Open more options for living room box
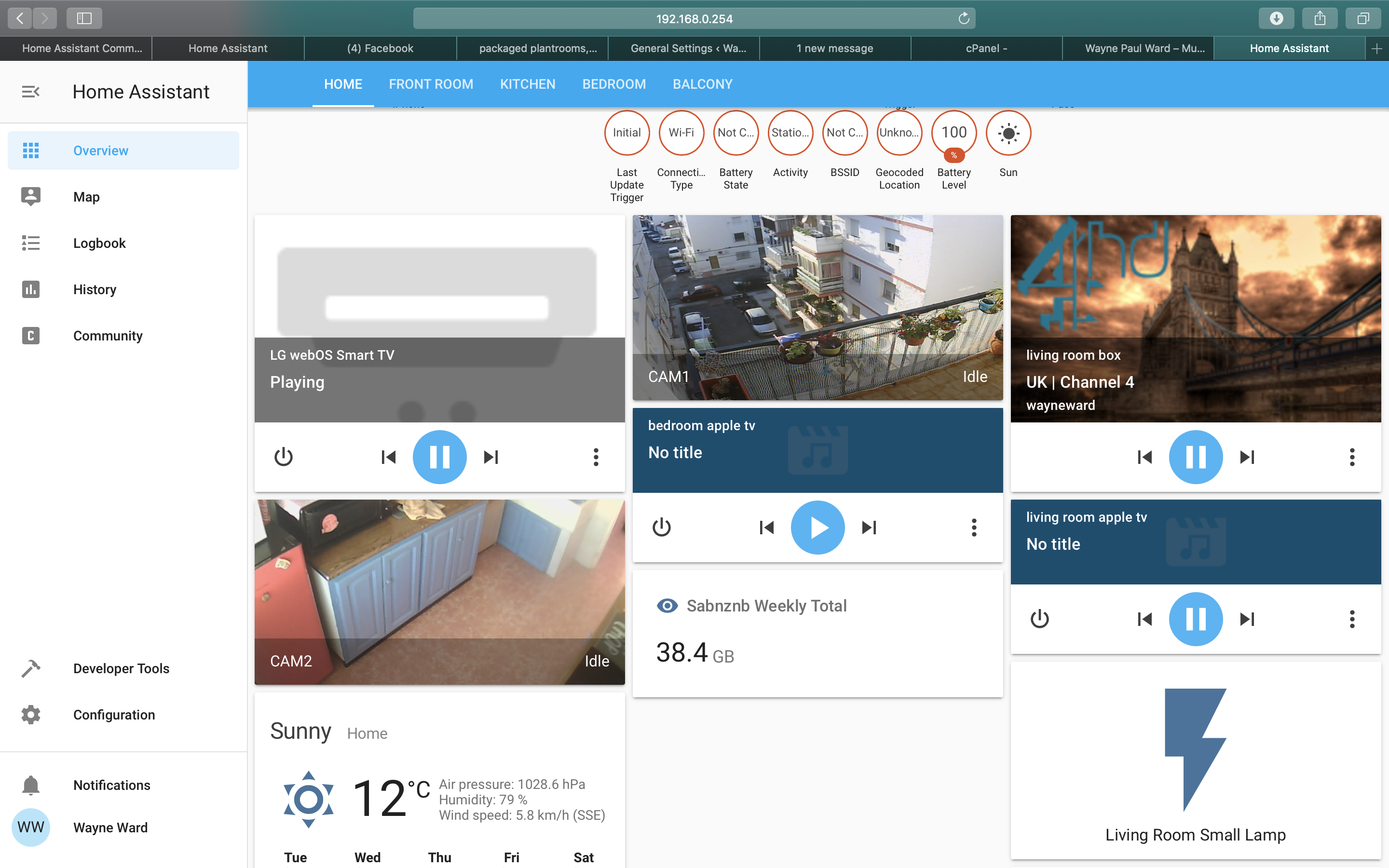This screenshot has width=1389, height=868. point(1352,457)
